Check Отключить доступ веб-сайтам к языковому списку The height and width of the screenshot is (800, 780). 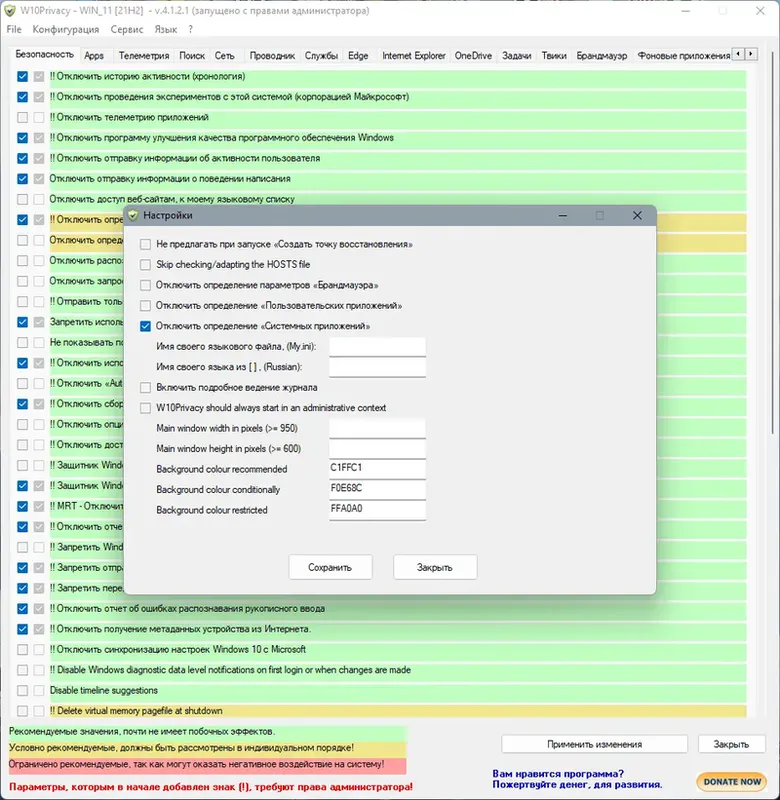point(22,199)
